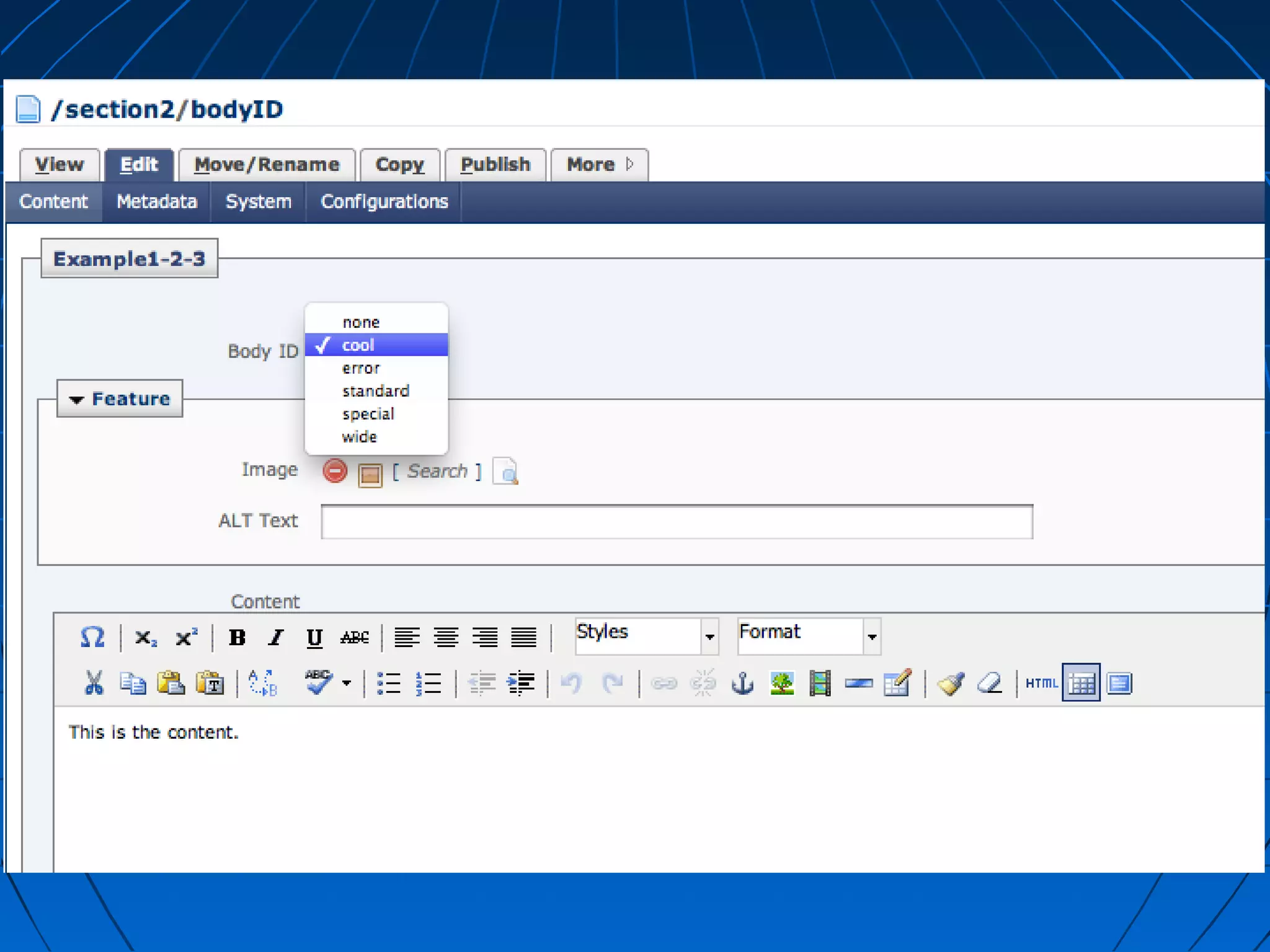Open the Copy tab

400,165
